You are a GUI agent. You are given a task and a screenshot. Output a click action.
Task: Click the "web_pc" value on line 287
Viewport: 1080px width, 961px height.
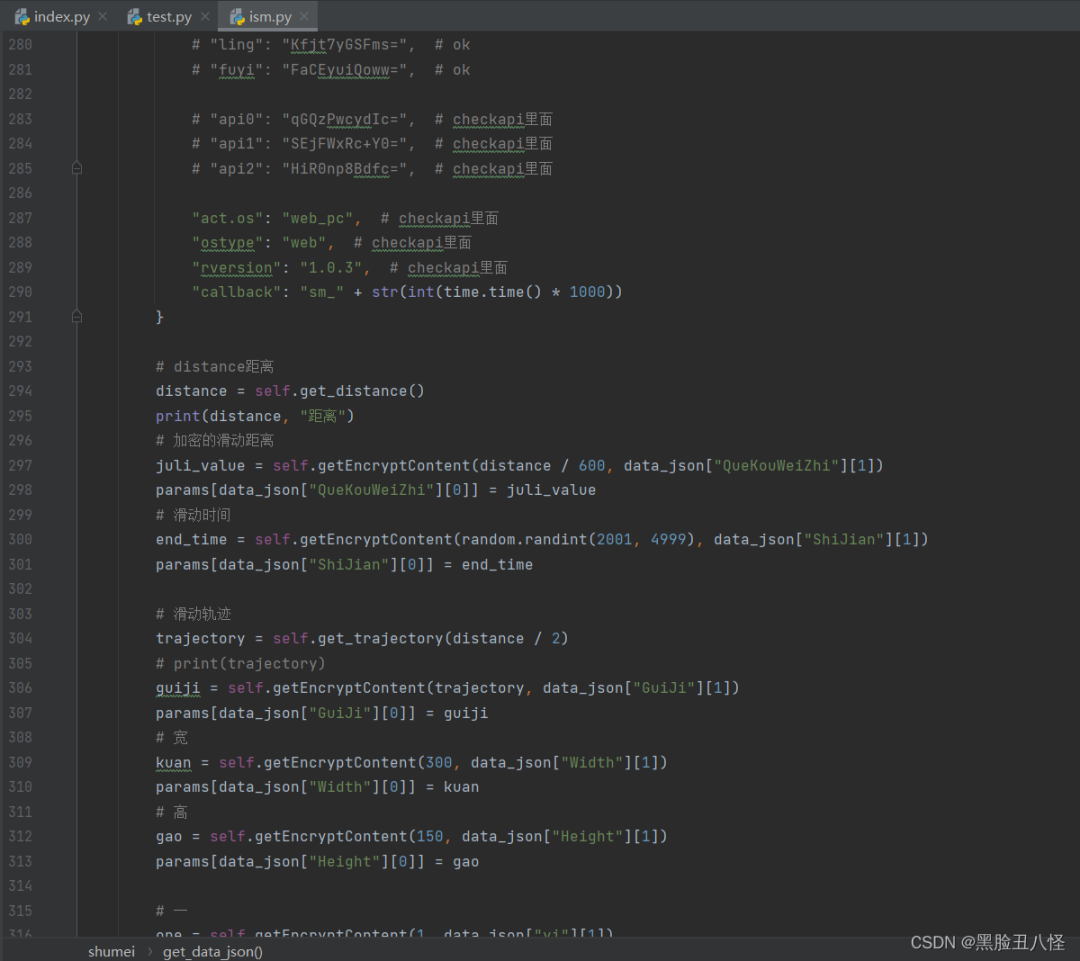[x=318, y=218]
